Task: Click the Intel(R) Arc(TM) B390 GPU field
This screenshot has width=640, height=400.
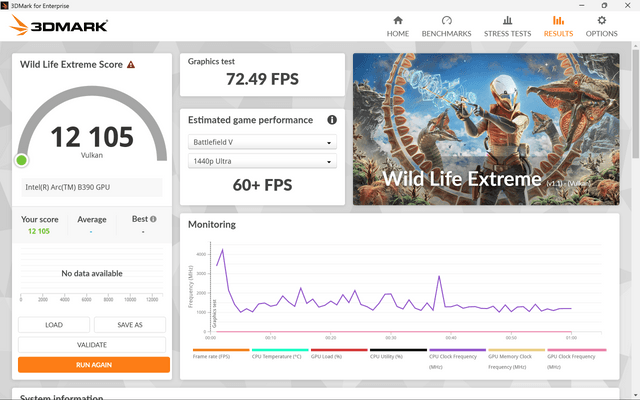Action: (92, 187)
